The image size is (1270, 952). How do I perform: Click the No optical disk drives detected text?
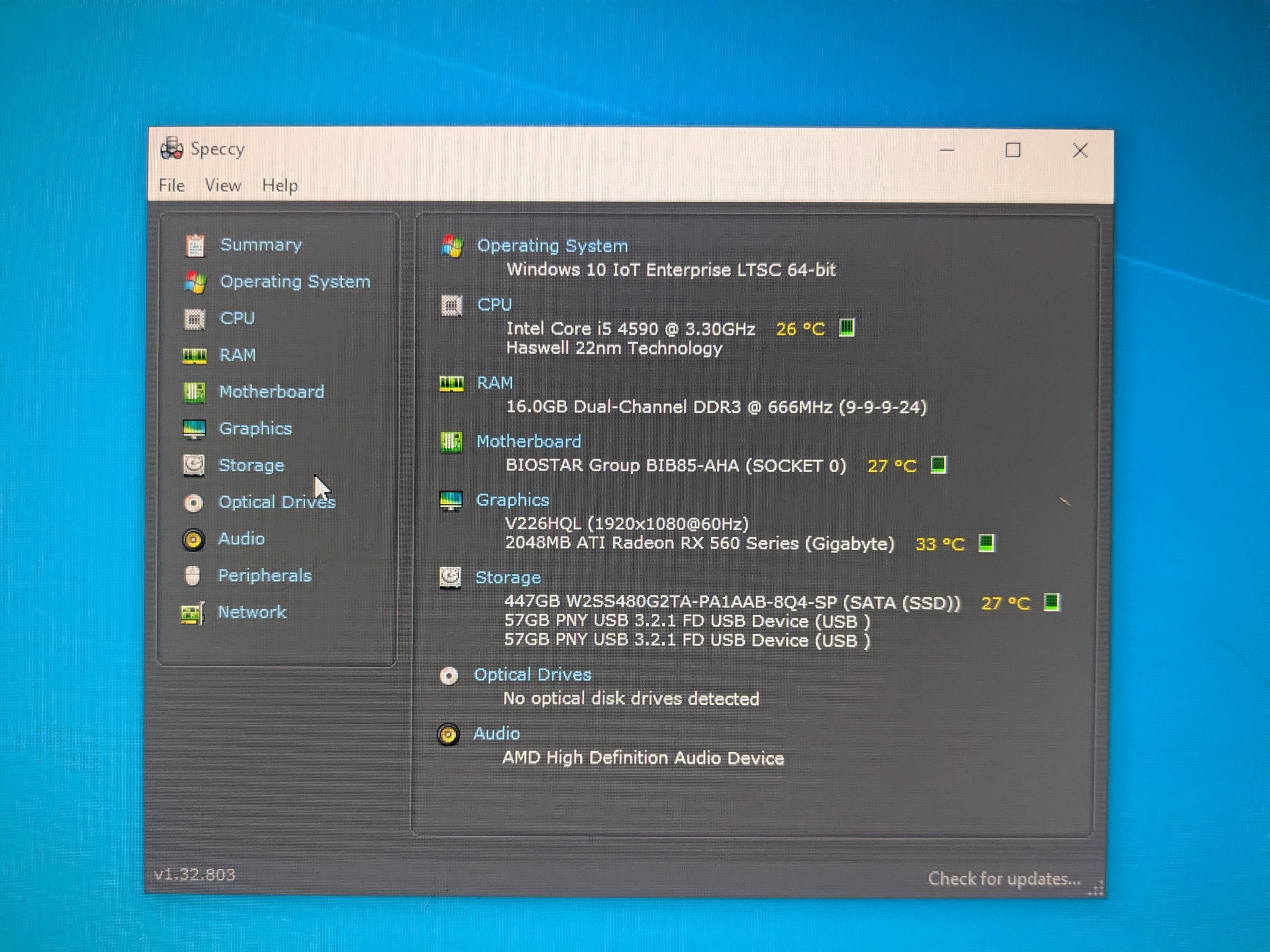click(631, 699)
